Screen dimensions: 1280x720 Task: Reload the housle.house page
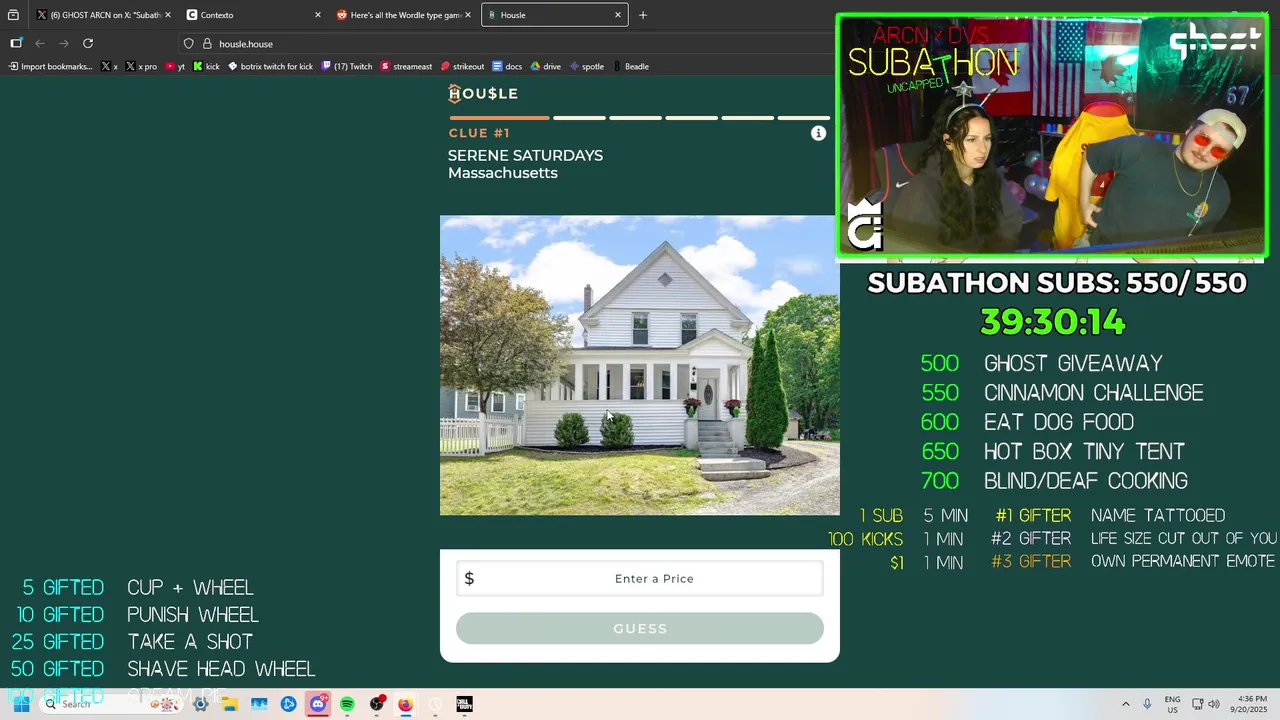point(88,43)
